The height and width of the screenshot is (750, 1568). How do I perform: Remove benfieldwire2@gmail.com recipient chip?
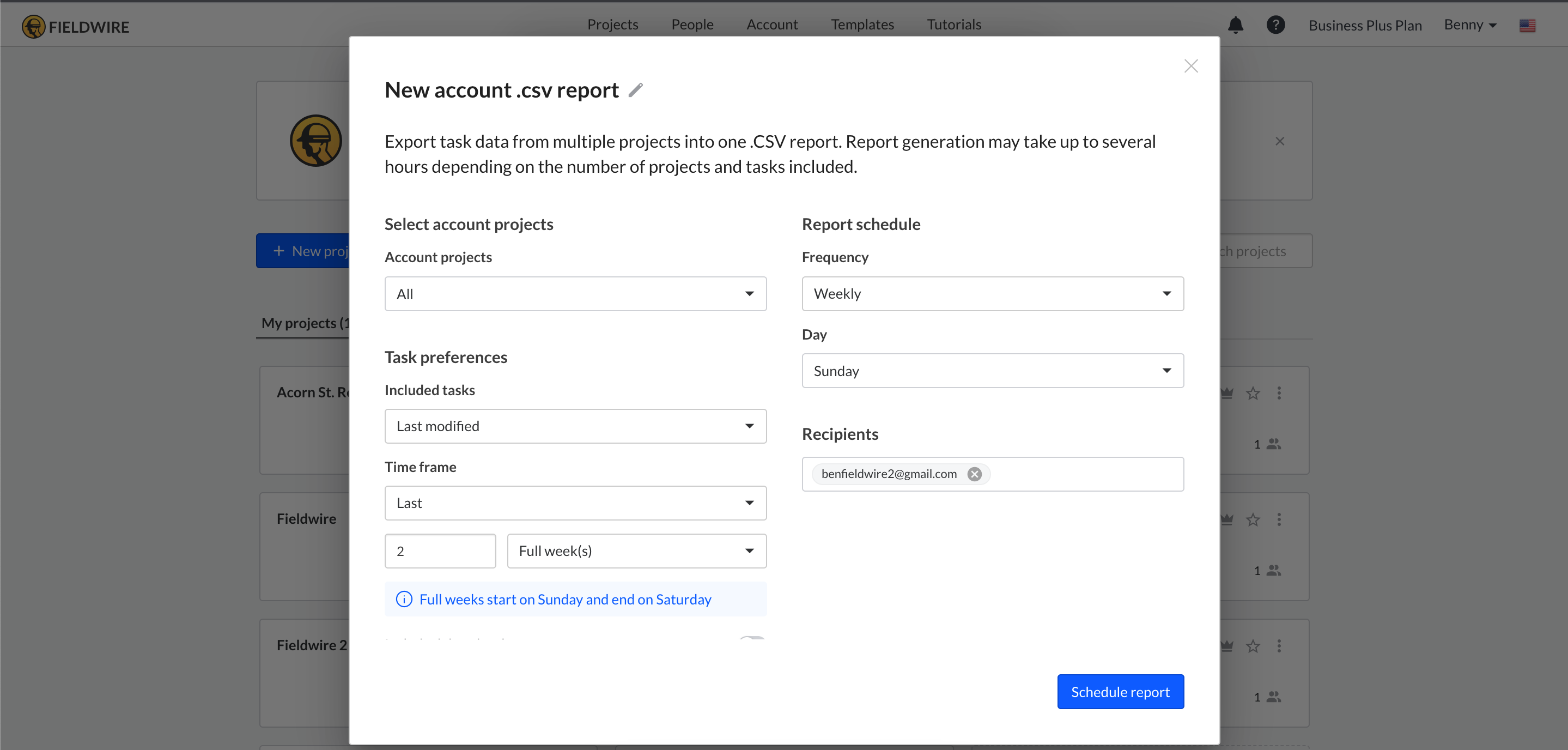[975, 474]
